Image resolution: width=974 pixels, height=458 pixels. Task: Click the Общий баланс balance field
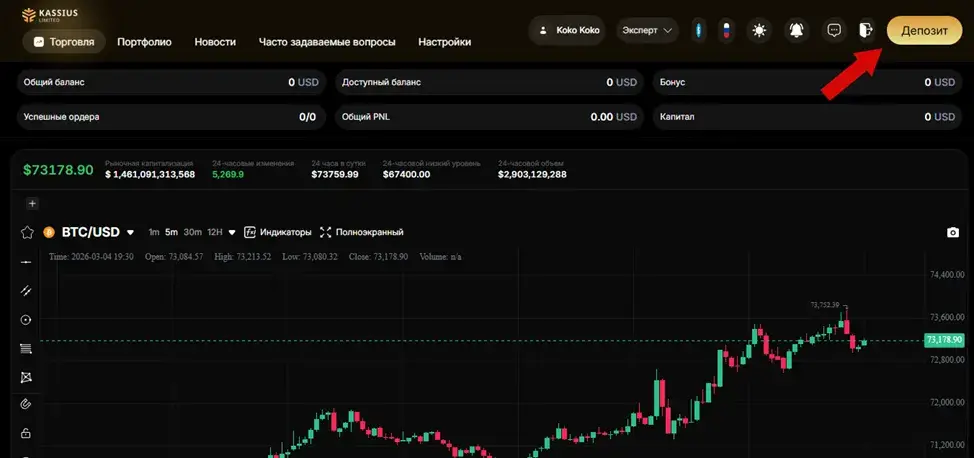click(171, 82)
